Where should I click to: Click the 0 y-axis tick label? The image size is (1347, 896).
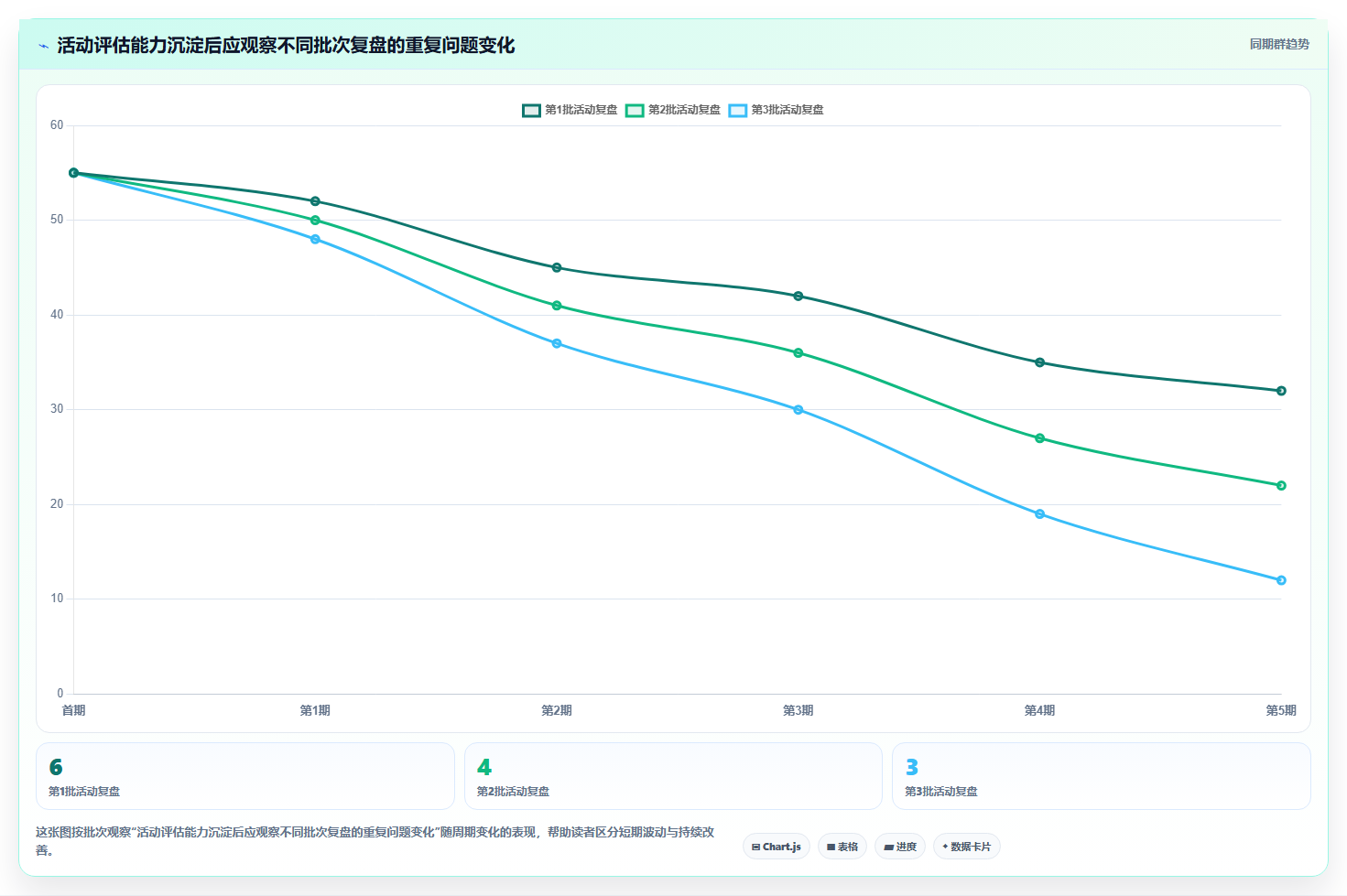(x=60, y=694)
